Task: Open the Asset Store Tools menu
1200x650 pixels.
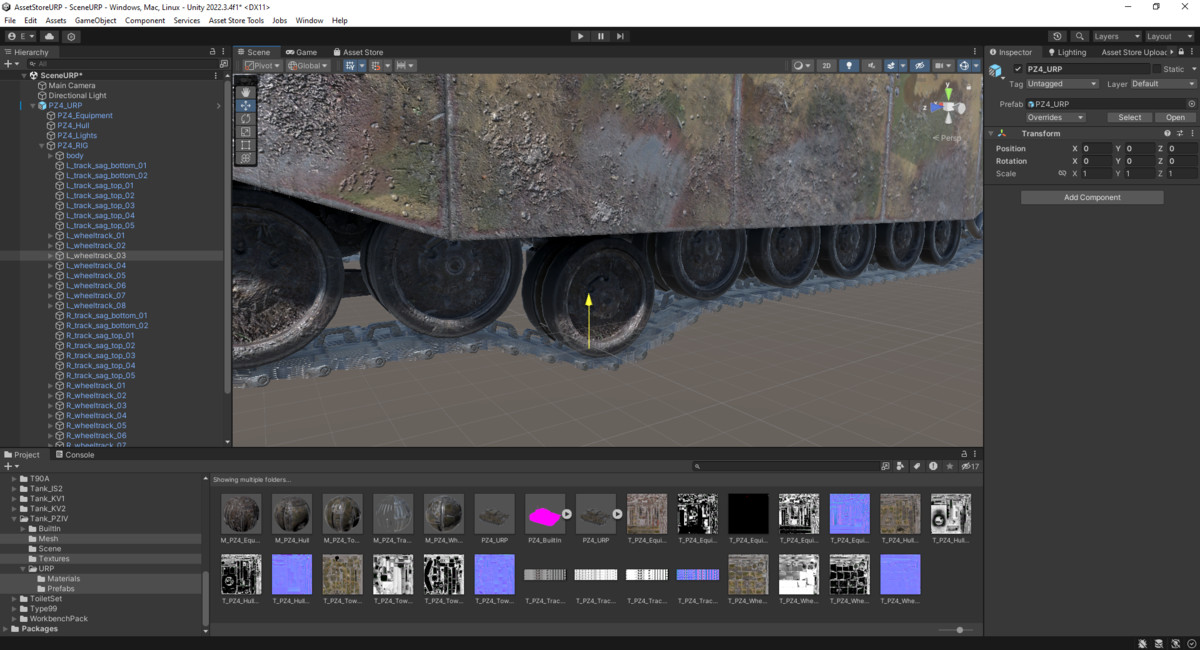Action: [x=236, y=20]
